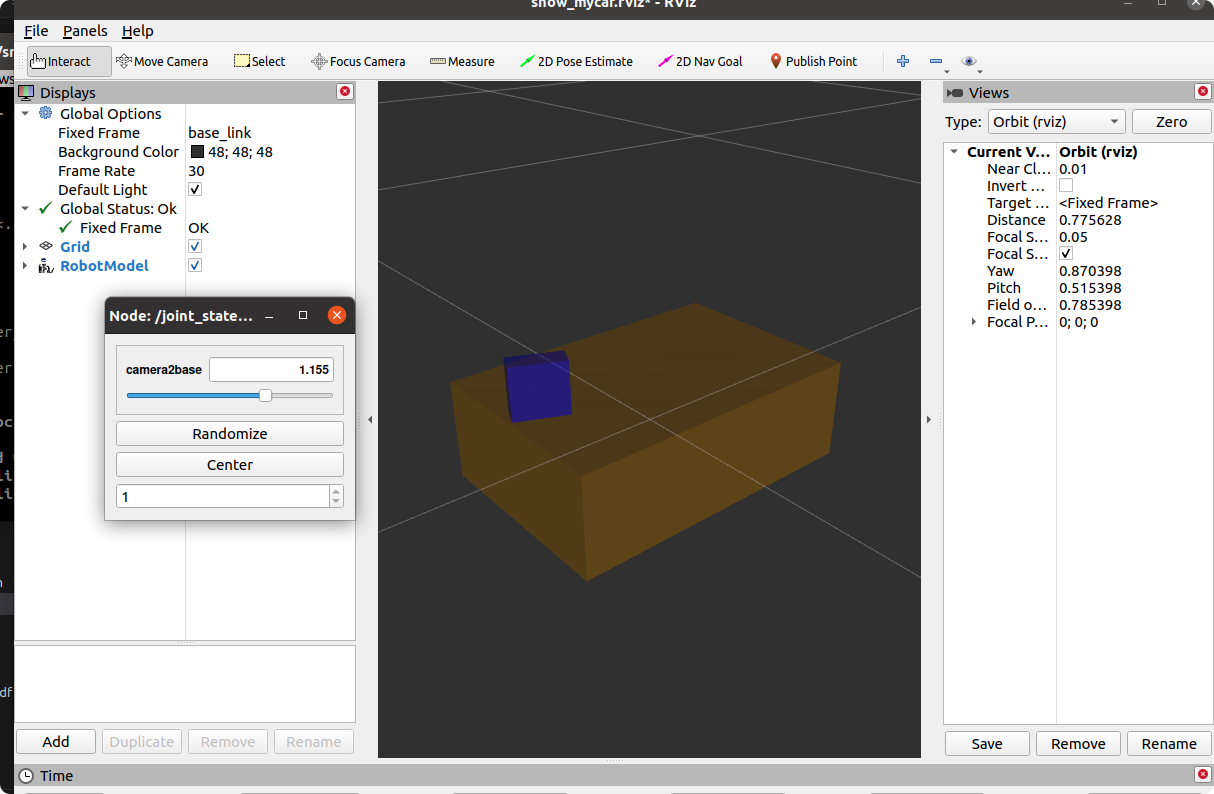Click the Yaw value 0.870398
Viewport: 1214px width, 794px height.
pos(1090,271)
